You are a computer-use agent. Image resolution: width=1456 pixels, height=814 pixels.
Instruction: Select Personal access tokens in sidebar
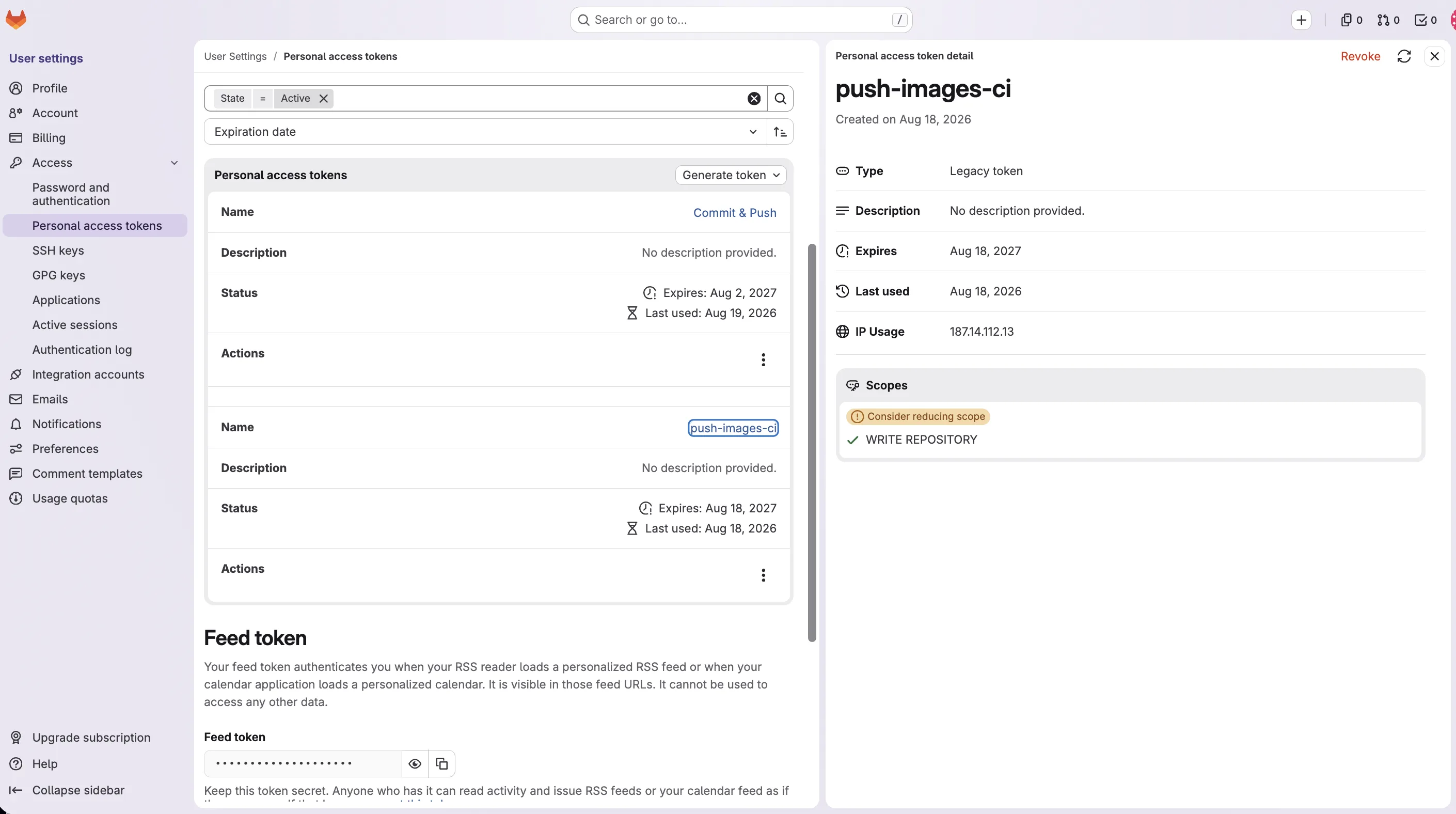pyautogui.click(x=95, y=226)
